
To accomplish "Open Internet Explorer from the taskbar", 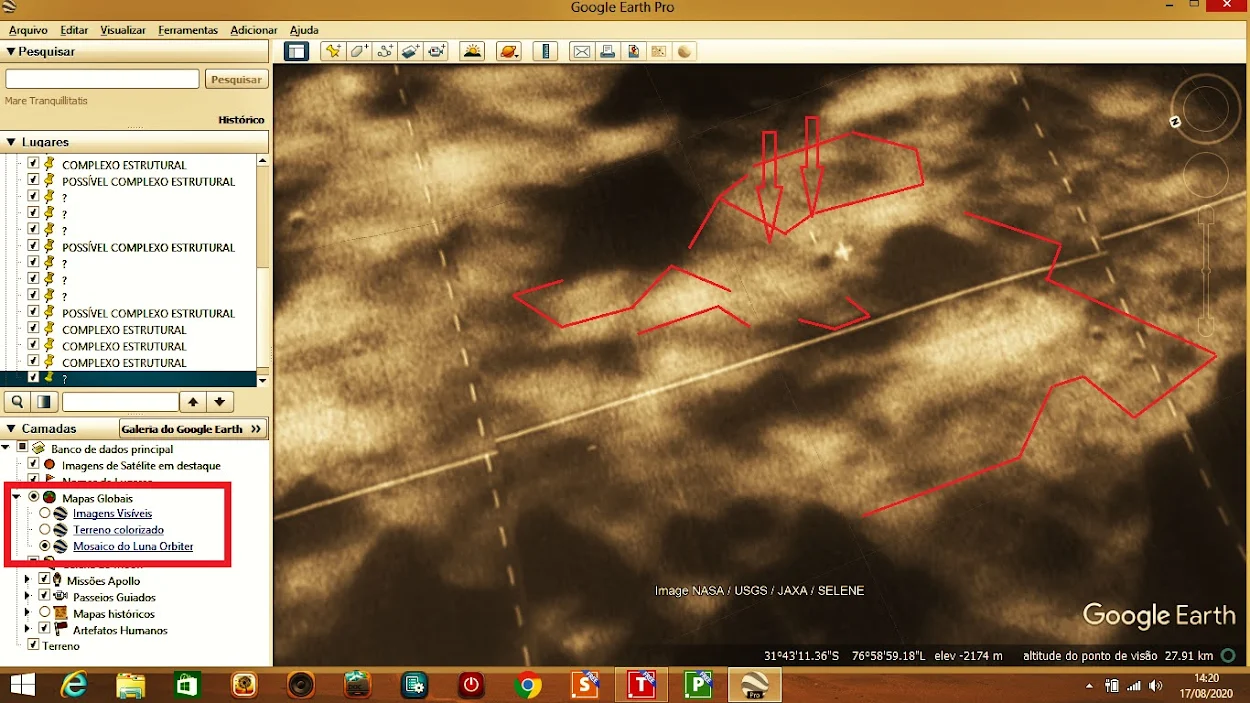I will (73, 686).
